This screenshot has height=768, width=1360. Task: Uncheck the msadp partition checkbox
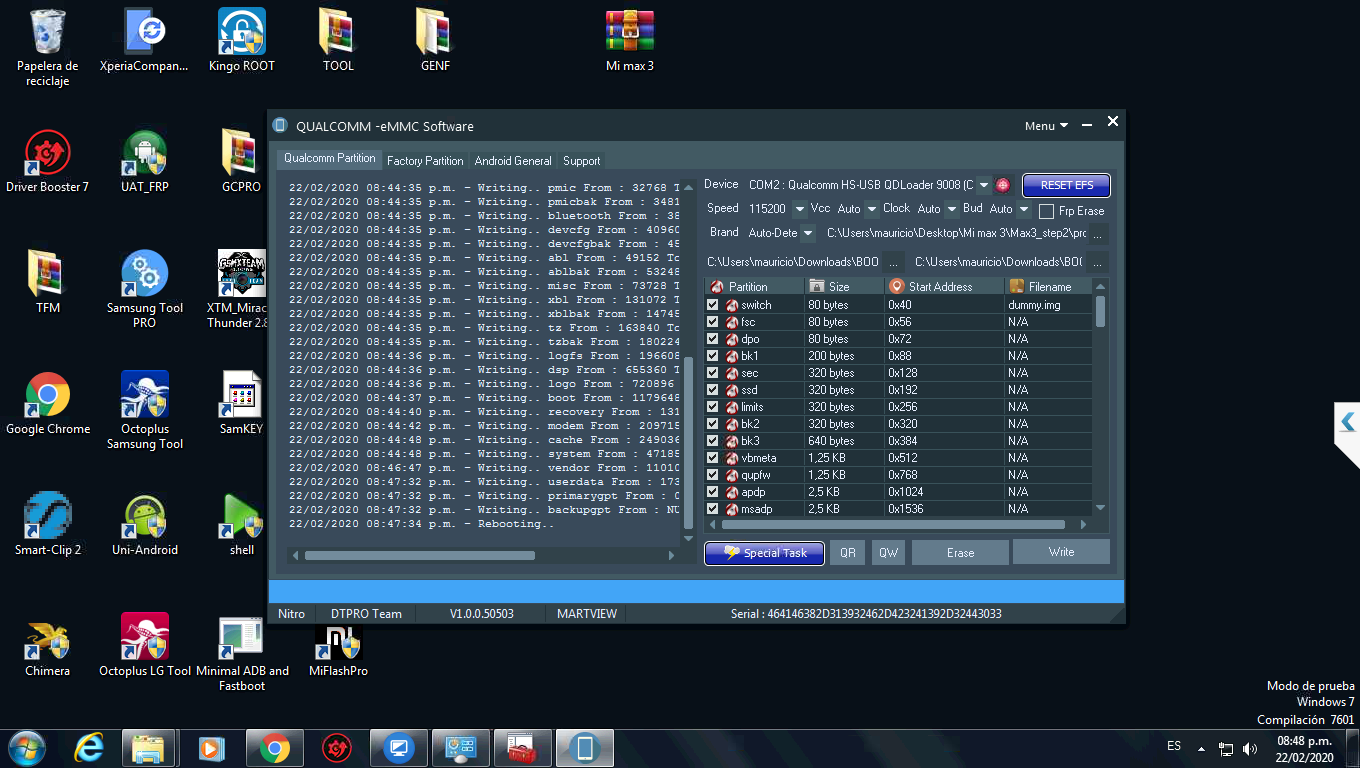coord(713,509)
